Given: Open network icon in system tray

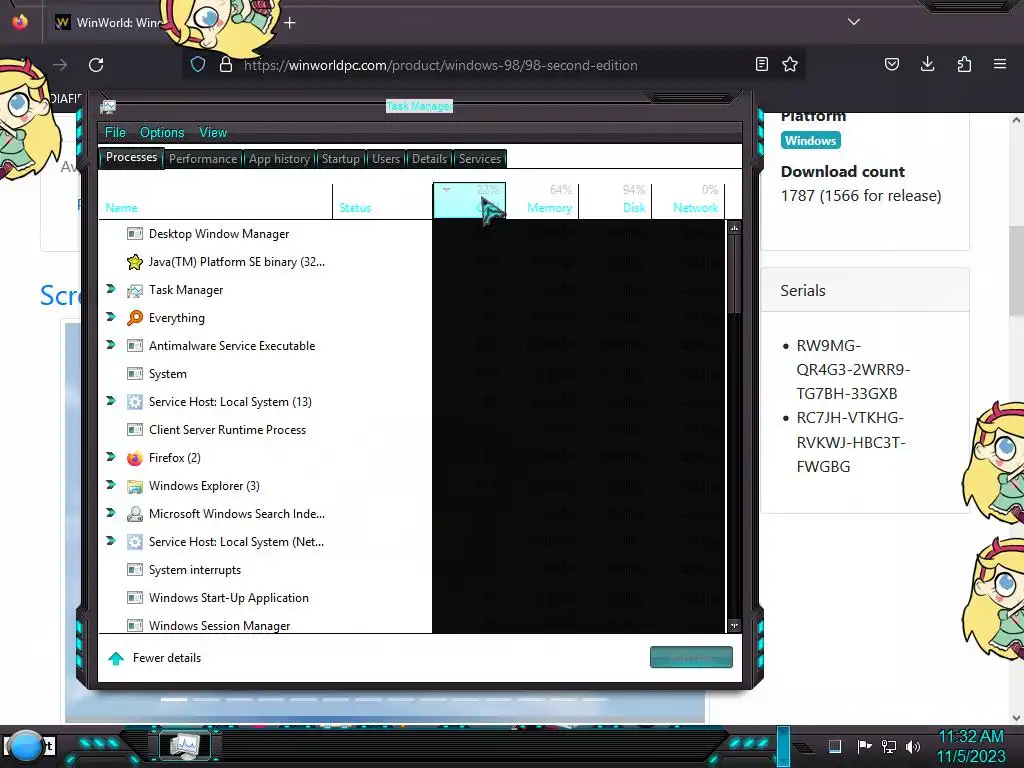Looking at the screenshot, I should pos(889,746).
